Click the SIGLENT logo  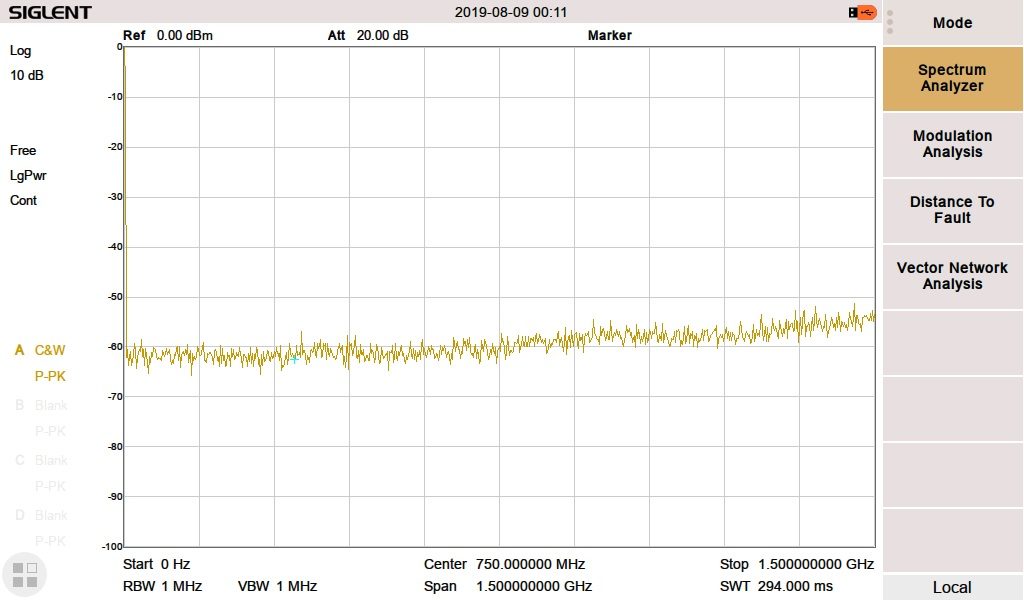(50, 12)
